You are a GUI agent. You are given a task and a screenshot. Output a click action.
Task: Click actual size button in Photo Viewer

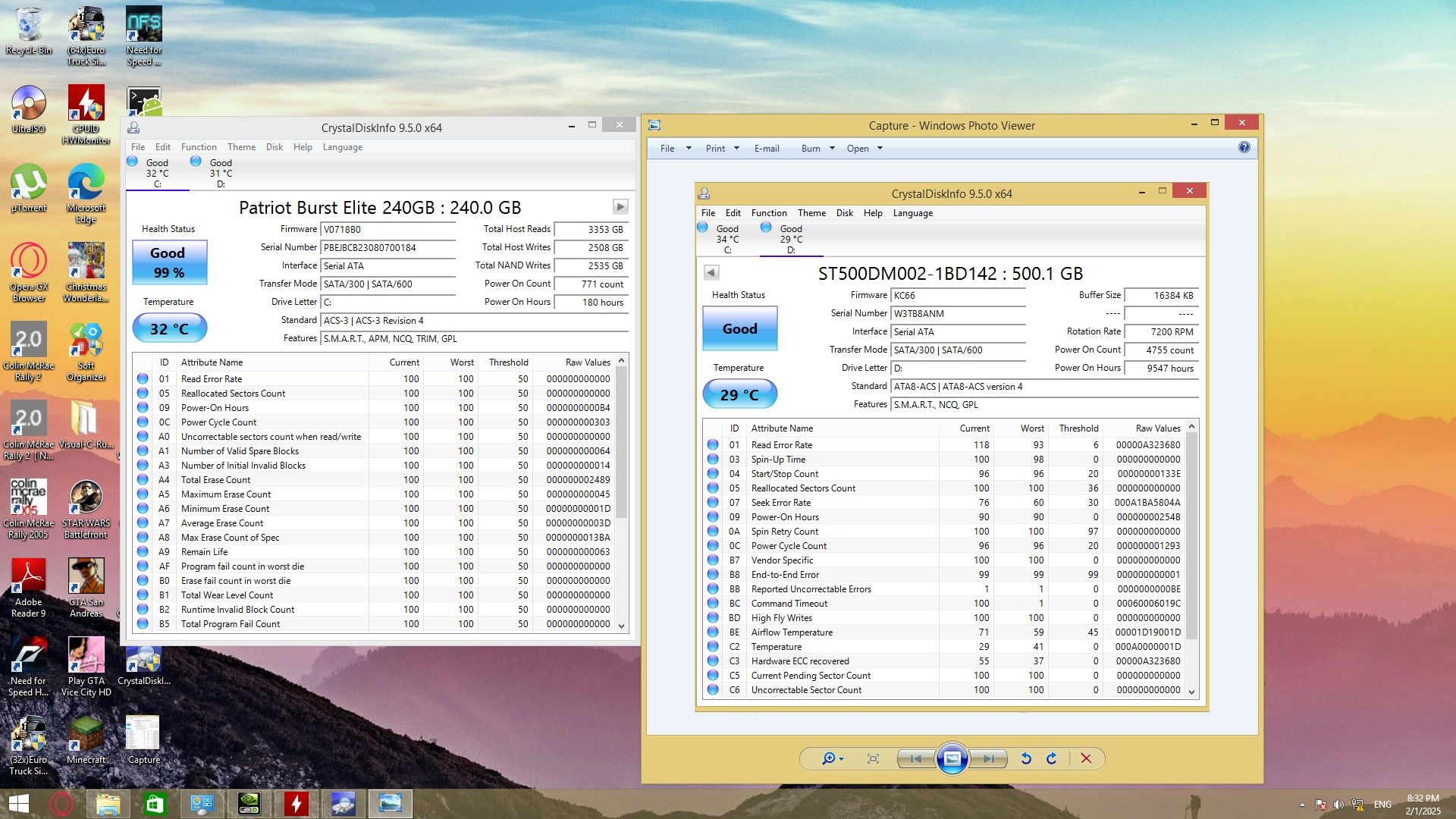[x=873, y=758]
